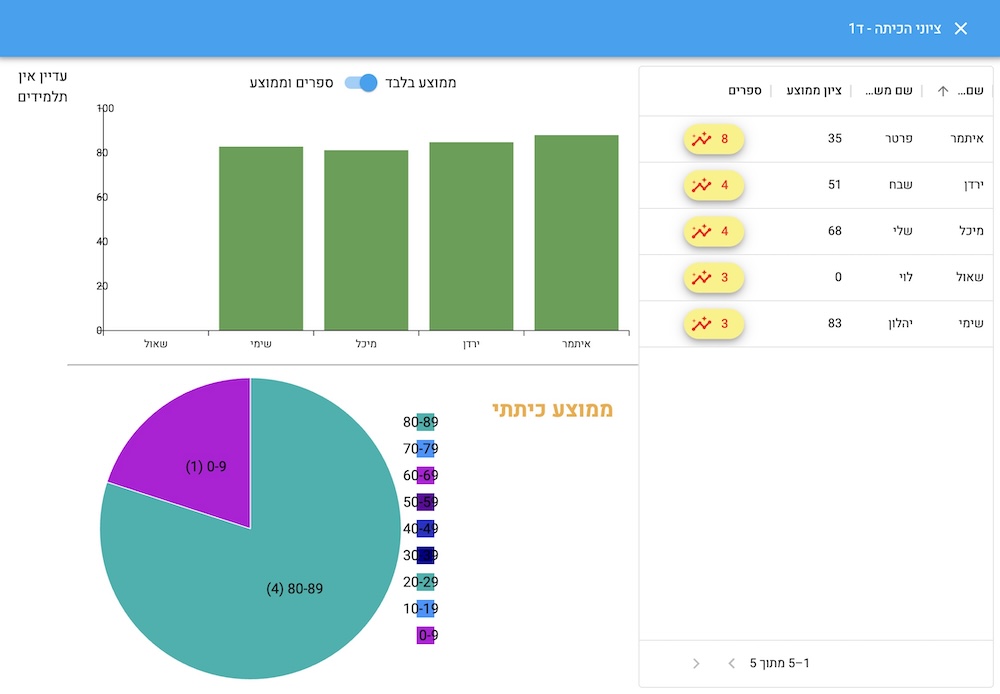
Task: Toggle the ממוצע בלבד / ספרים וממוצע switch
Action: click(x=361, y=83)
